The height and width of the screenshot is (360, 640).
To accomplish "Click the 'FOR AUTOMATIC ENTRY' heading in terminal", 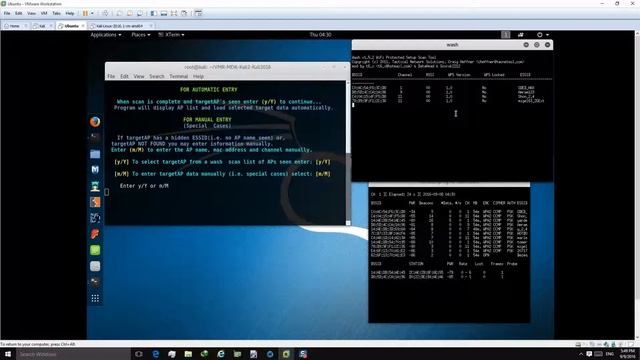I will pos(209,89).
